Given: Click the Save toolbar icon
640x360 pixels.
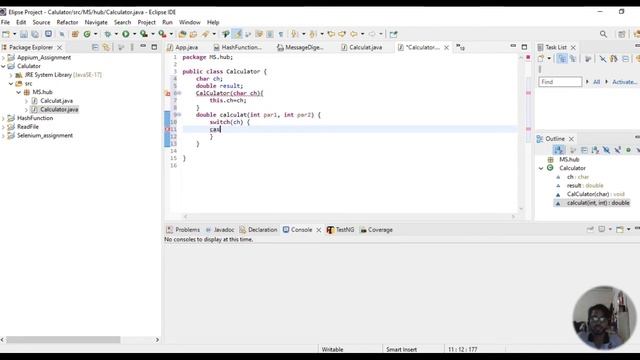Looking at the screenshot, I should point(24,34).
